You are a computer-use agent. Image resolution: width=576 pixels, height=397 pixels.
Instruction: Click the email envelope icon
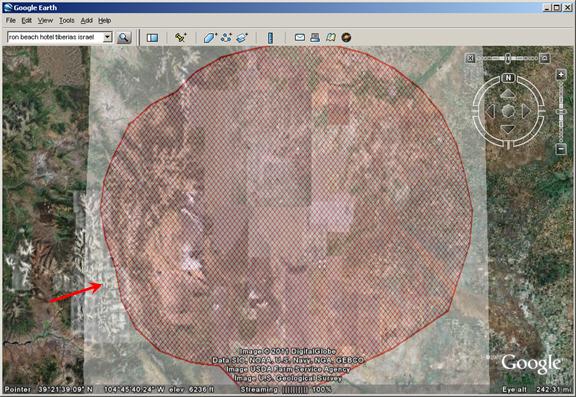[300, 37]
